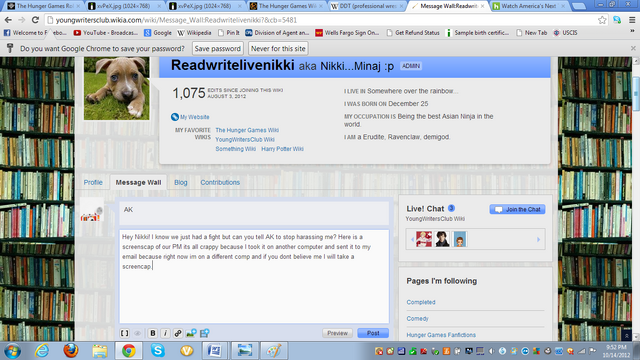Open The Hunger Games Wiki link
This screenshot has height=360, width=640.
click(247, 130)
